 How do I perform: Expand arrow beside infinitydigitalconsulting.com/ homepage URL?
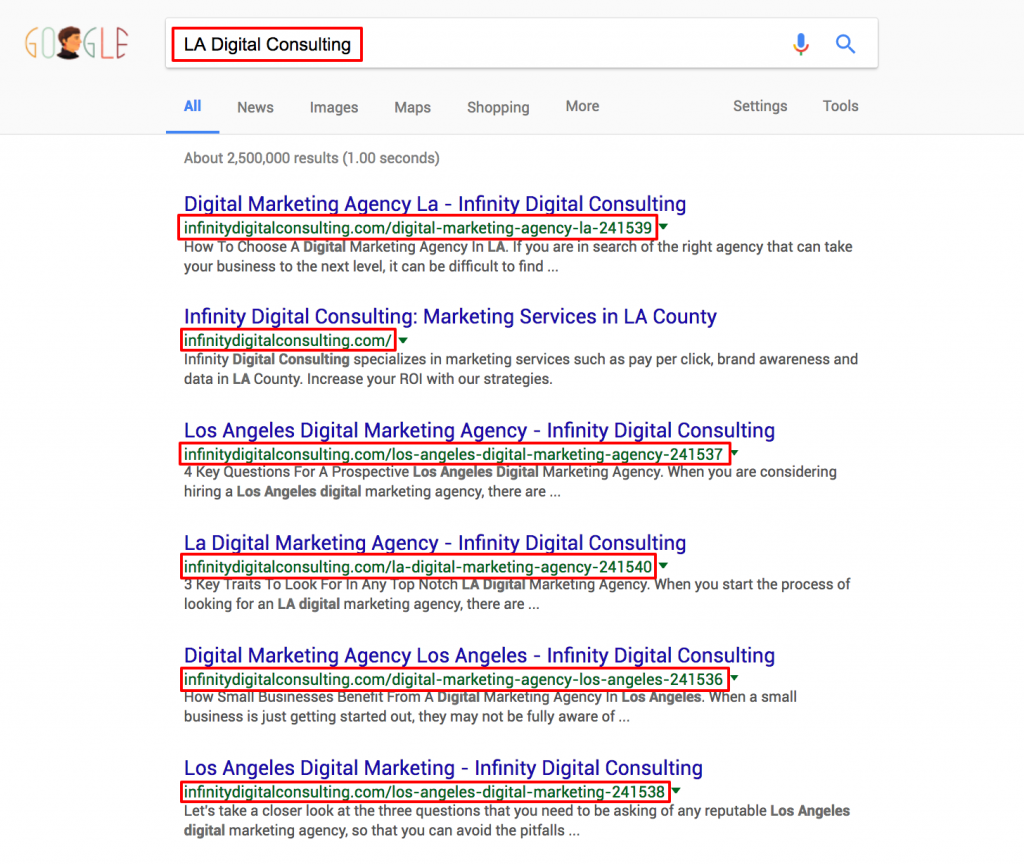[x=403, y=341]
